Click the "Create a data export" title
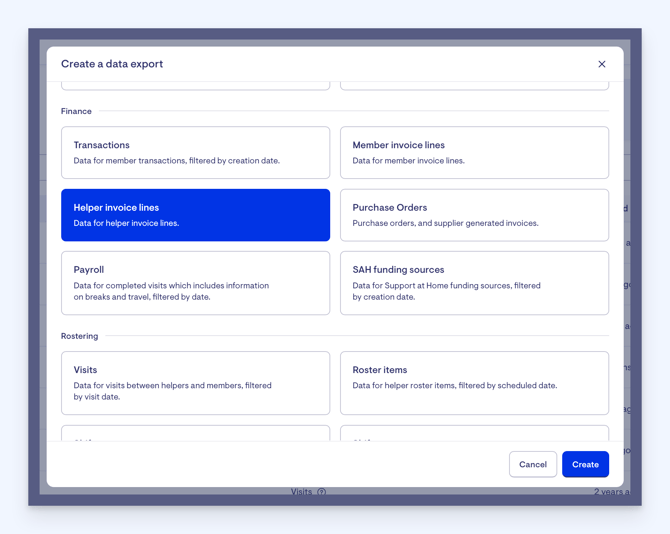Screen dimensions: 670x534 [112, 64]
